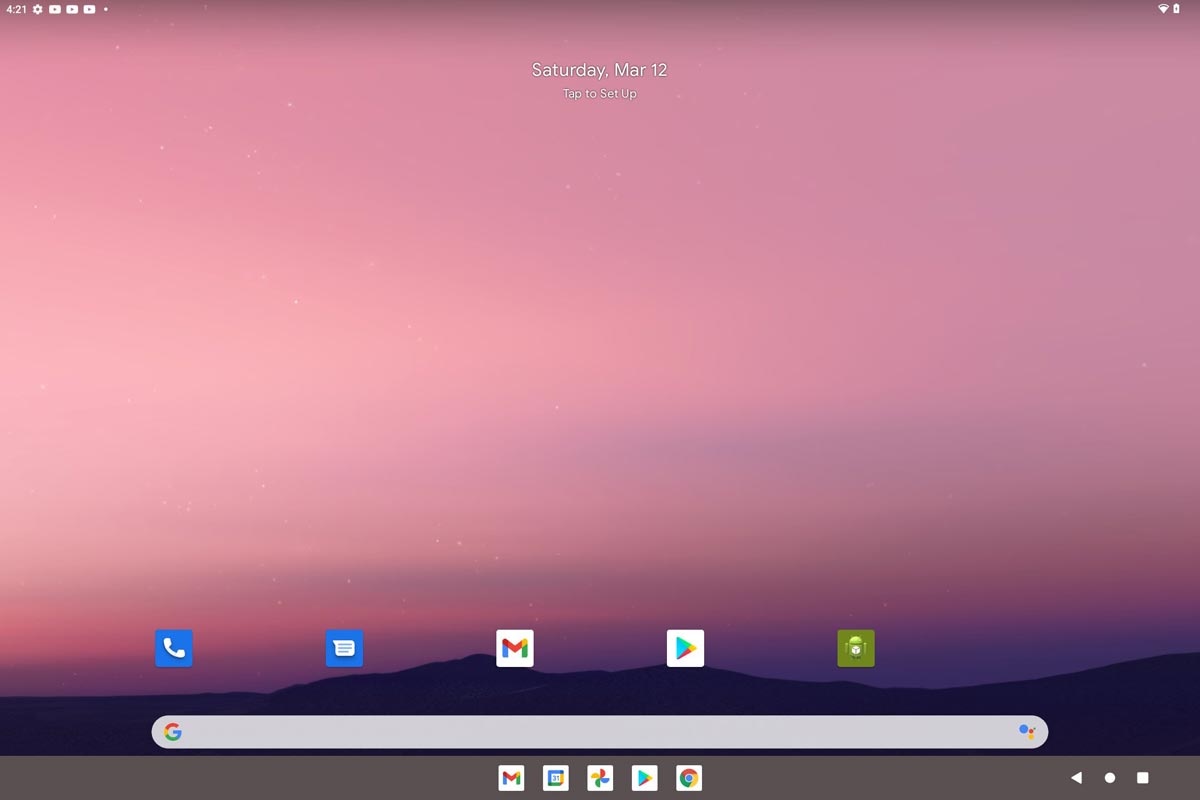Click inside the Google search field

[600, 732]
